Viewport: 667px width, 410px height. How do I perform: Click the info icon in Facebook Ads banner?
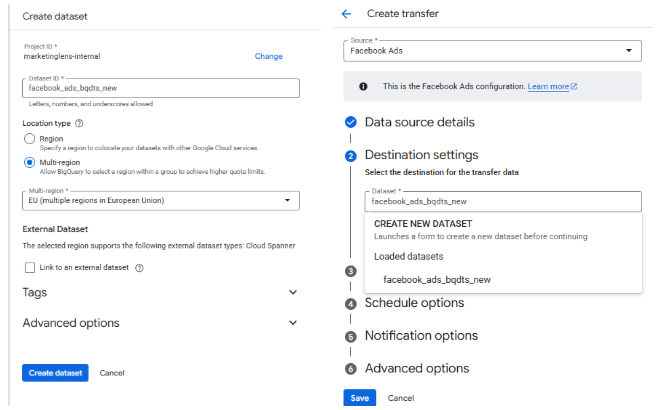(362, 86)
